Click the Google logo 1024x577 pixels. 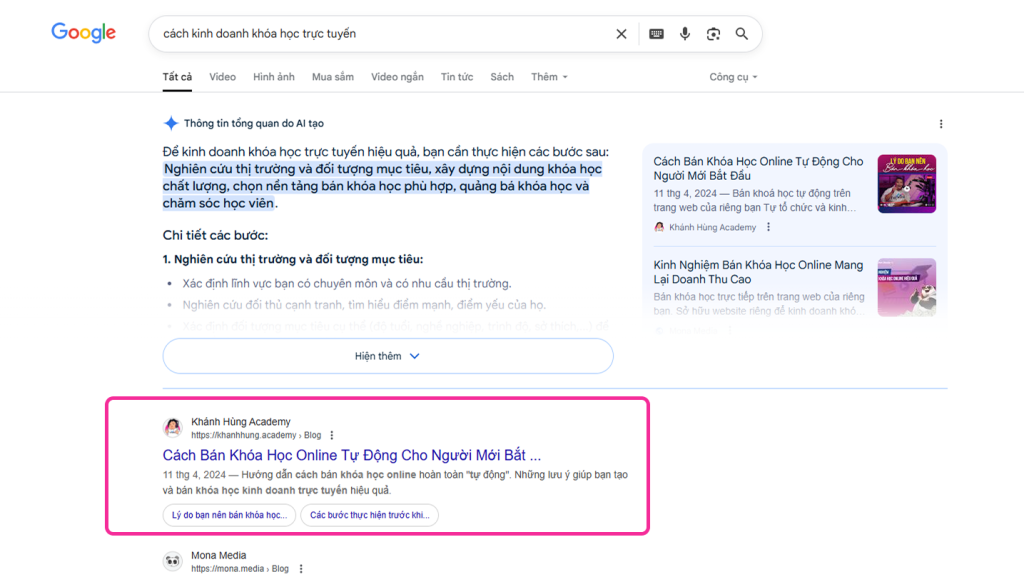click(x=84, y=33)
